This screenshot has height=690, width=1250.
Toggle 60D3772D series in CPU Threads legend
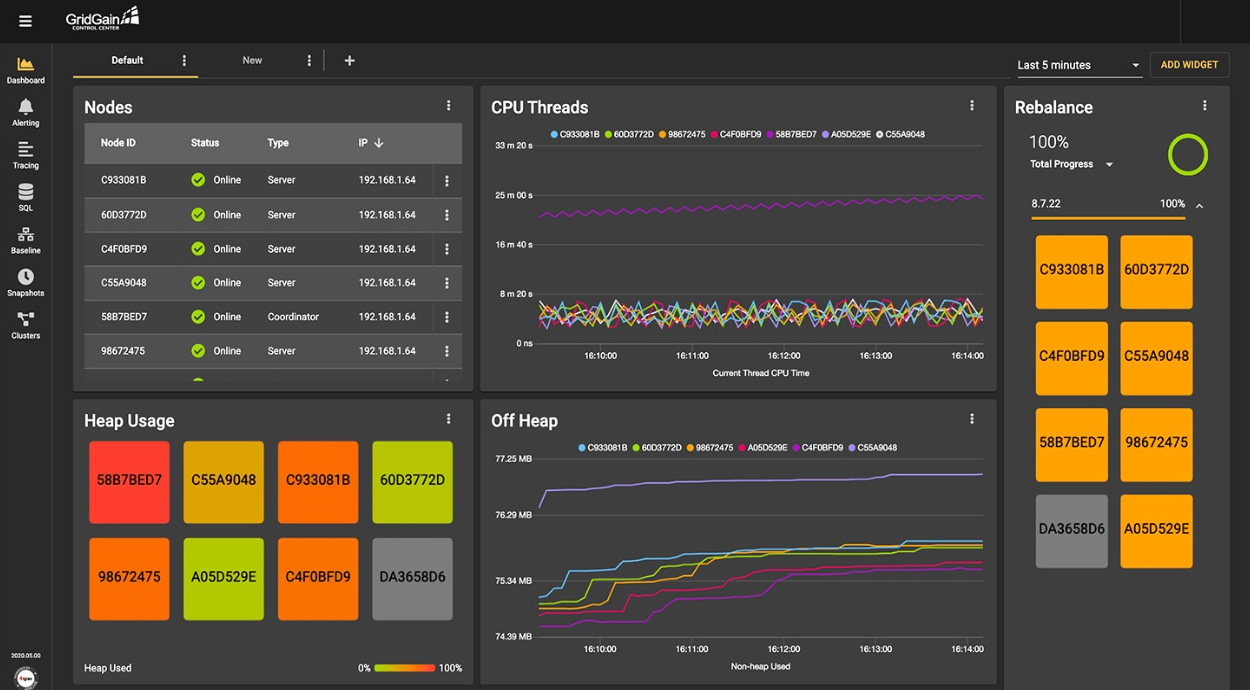point(630,134)
